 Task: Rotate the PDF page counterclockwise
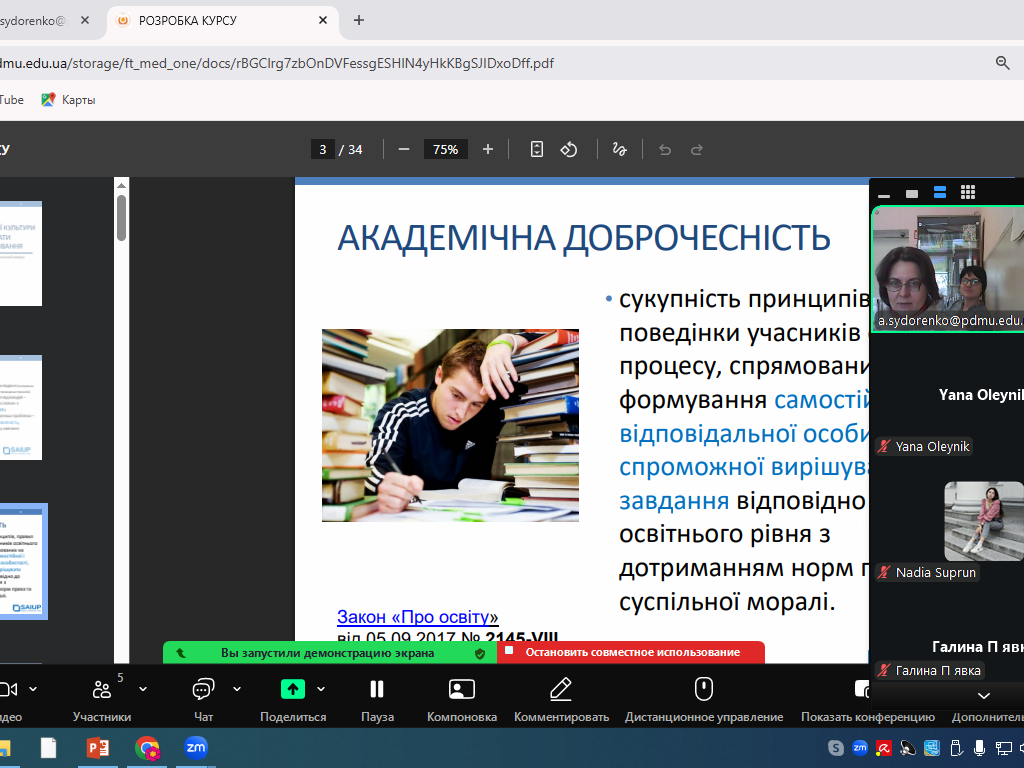click(x=569, y=149)
